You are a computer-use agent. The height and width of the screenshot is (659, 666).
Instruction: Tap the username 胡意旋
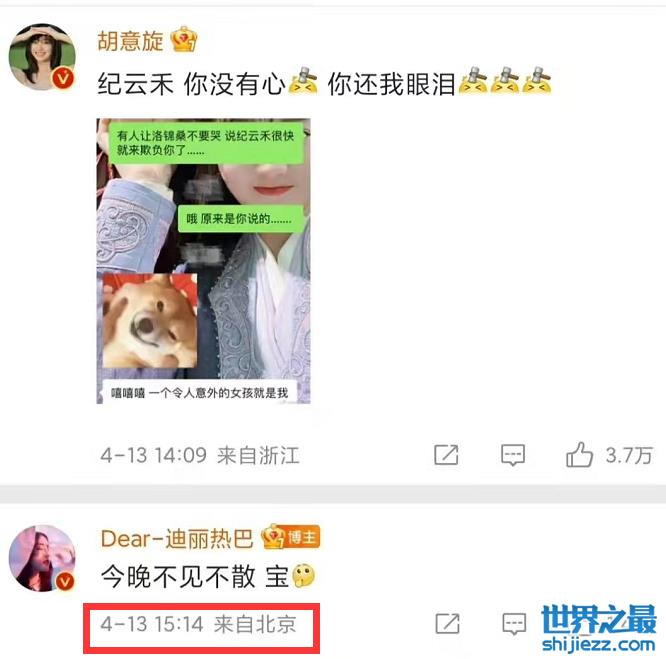pyautogui.click(x=130, y=41)
